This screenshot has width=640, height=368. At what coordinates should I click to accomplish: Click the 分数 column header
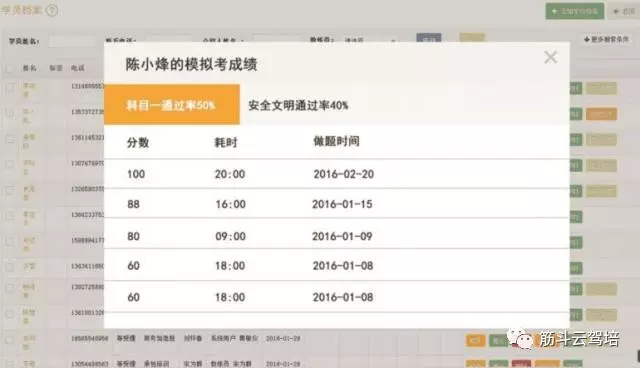click(x=138, y=143)
